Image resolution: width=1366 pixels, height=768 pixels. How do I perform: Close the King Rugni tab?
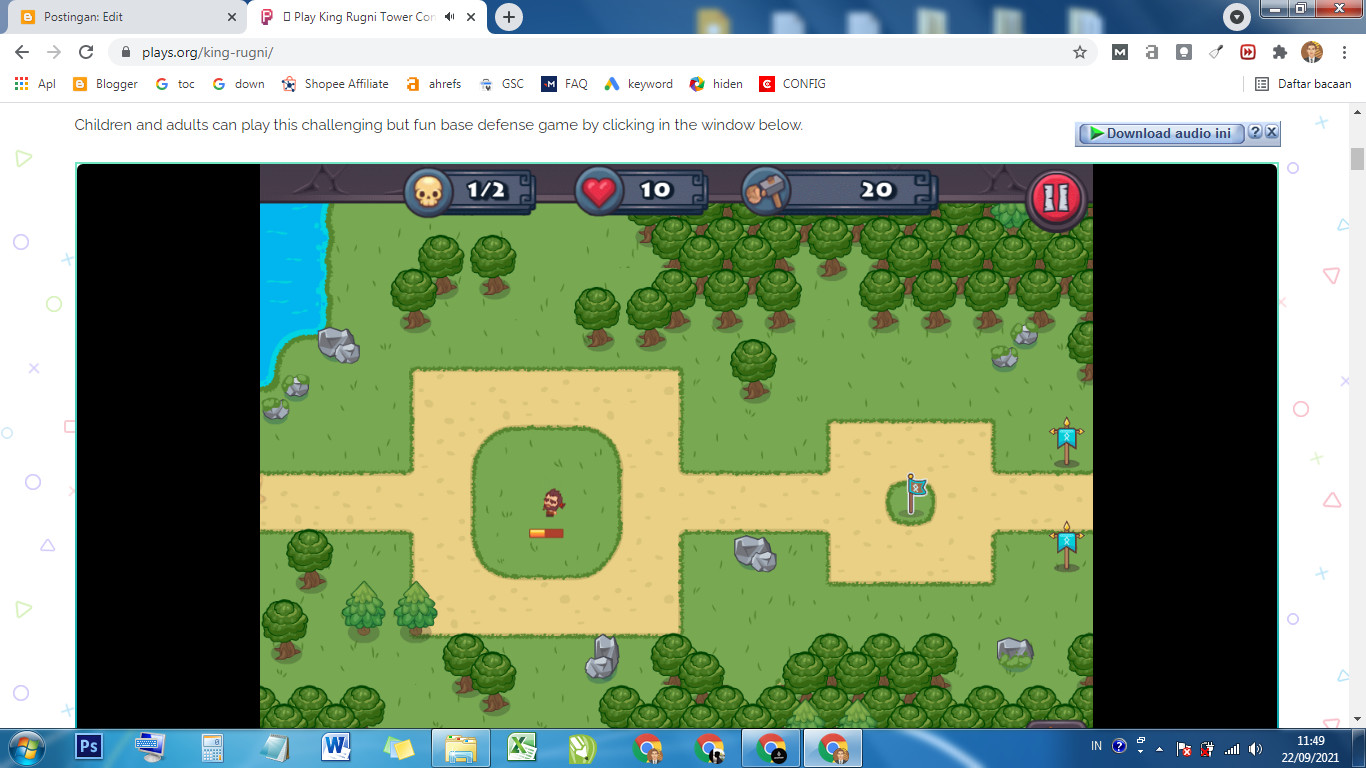(472, 17)
